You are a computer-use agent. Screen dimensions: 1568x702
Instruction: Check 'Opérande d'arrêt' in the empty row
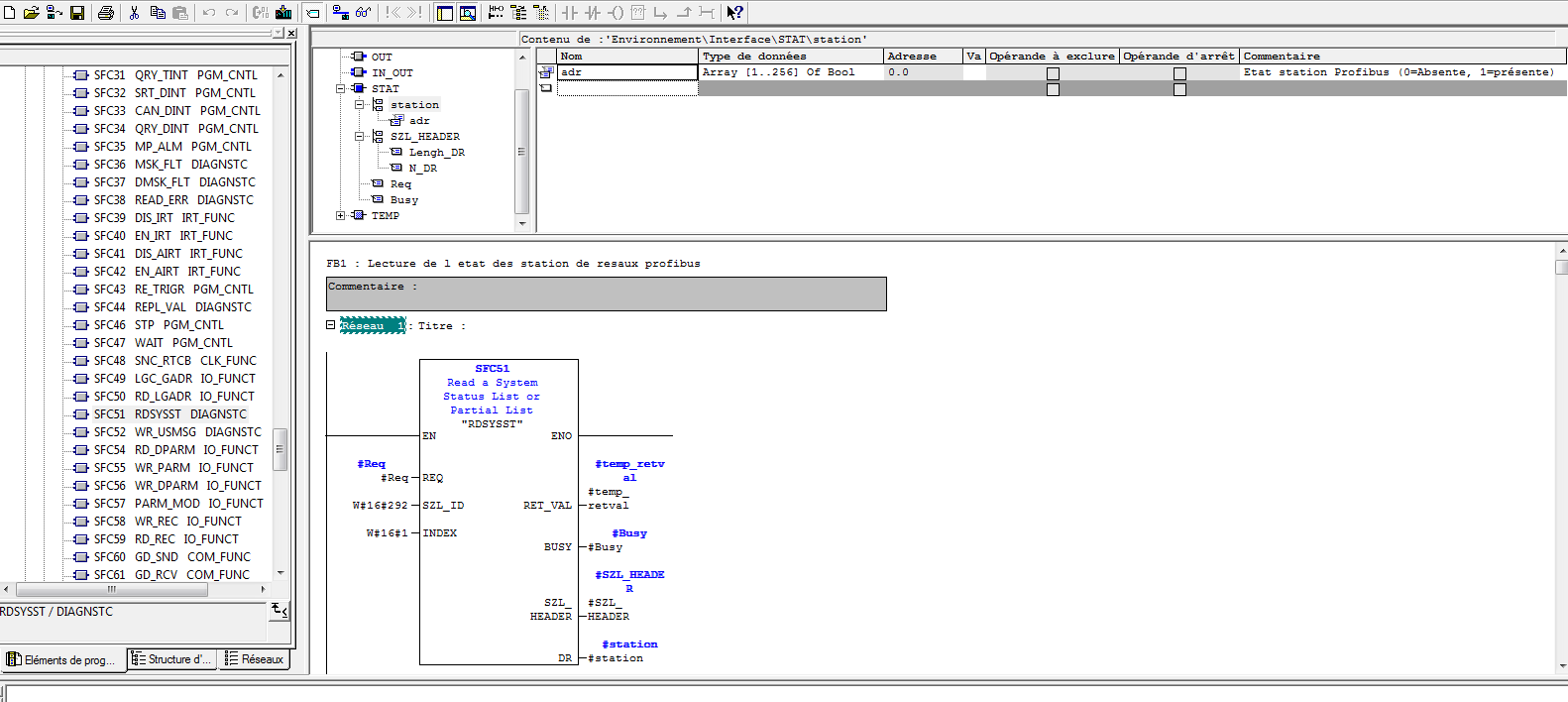pos(1179,89)
